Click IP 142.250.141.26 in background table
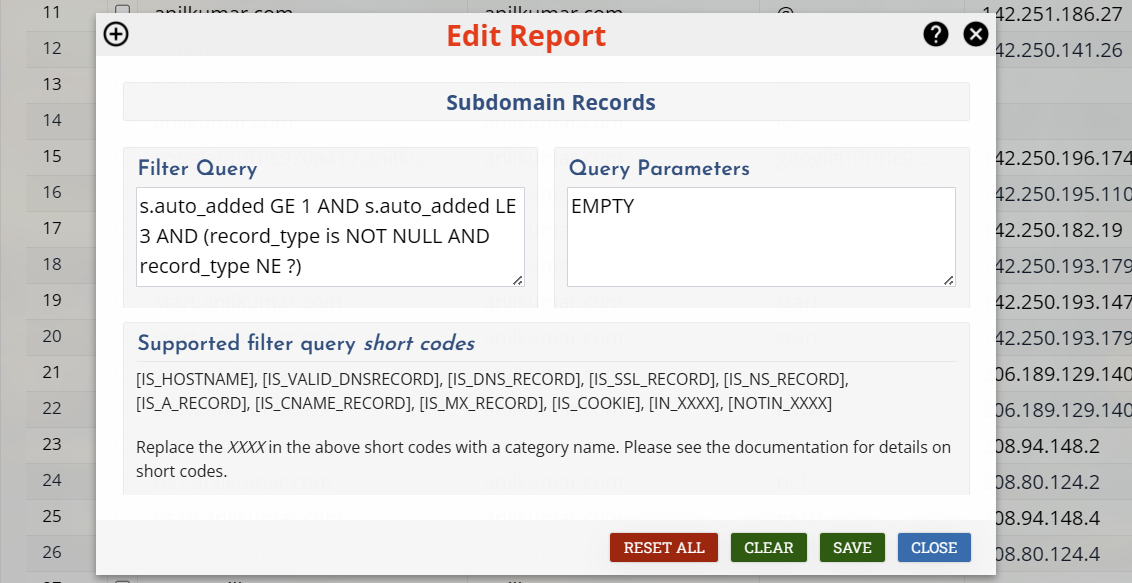Viewport: 1132px width, 583px height. (x=1060, y=50)
